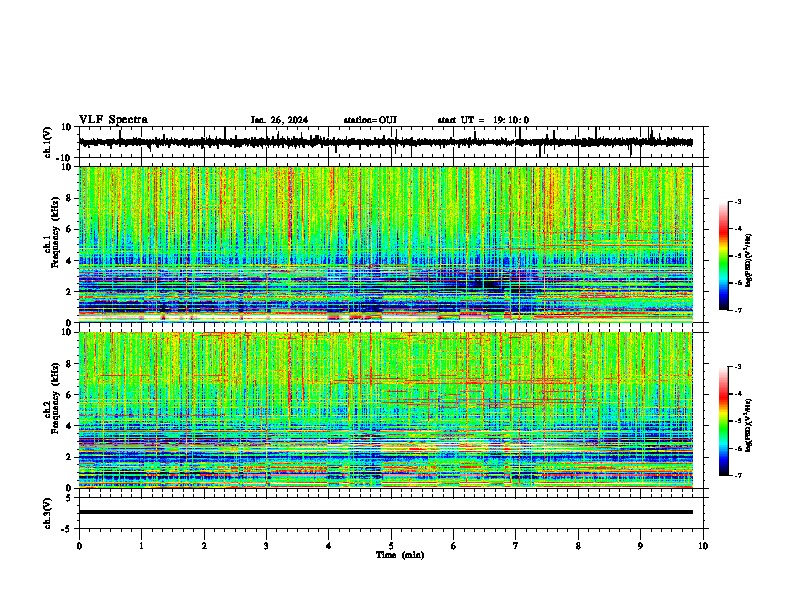Click the "-7" tick on ch.1 colorbar
The image size is (792, 612).
(x=738, y=311)
